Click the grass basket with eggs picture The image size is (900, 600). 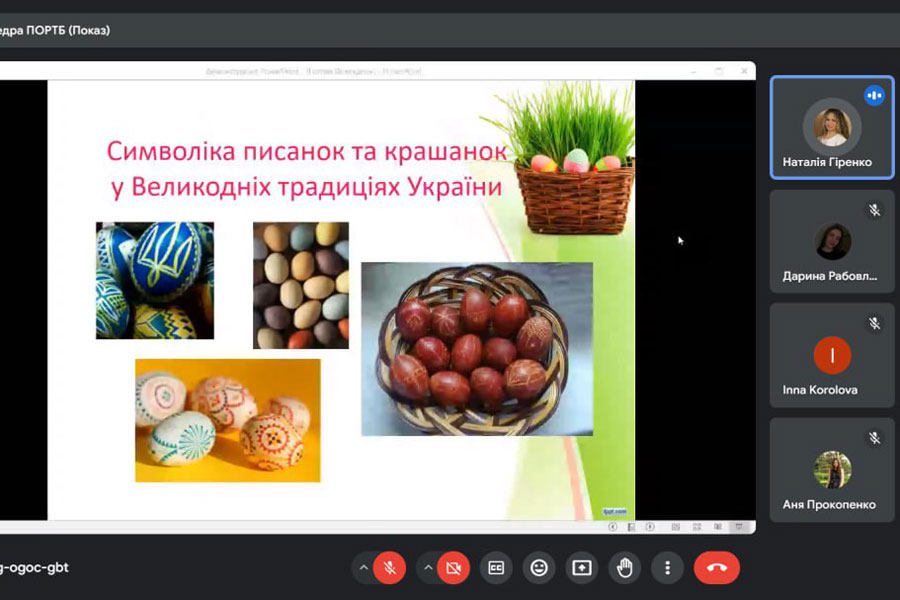(565, 158)
